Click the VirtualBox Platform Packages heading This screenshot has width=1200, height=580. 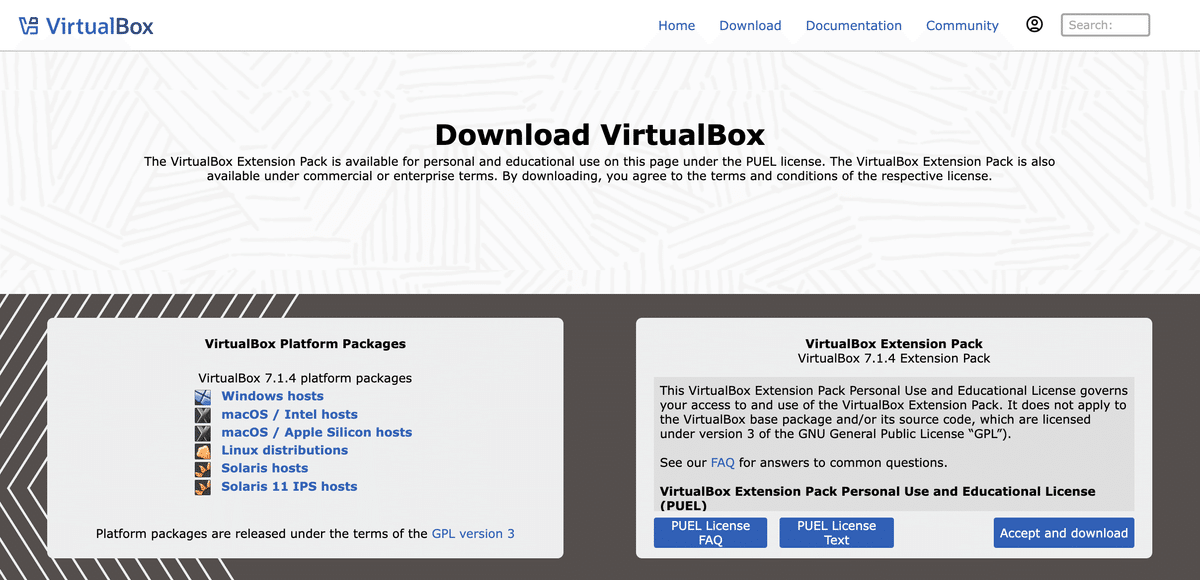305,343
